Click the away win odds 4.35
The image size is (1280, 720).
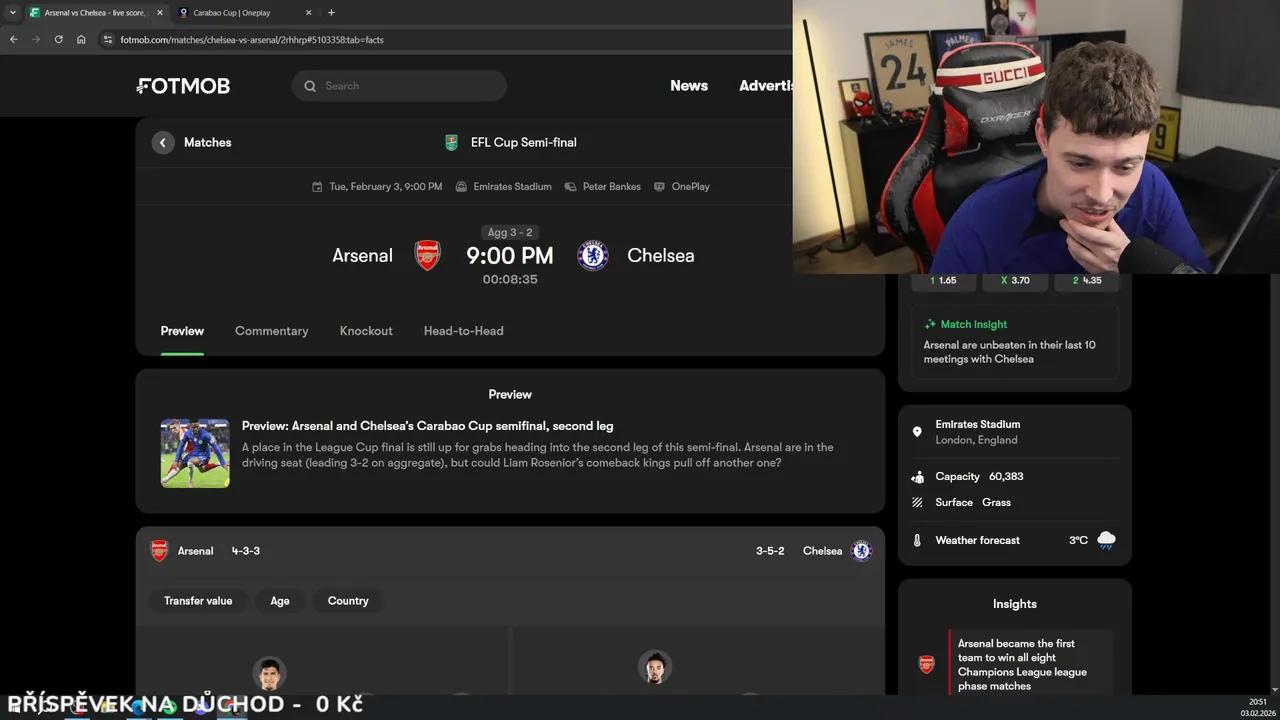pyautogui.click(x=1087, y=281)
